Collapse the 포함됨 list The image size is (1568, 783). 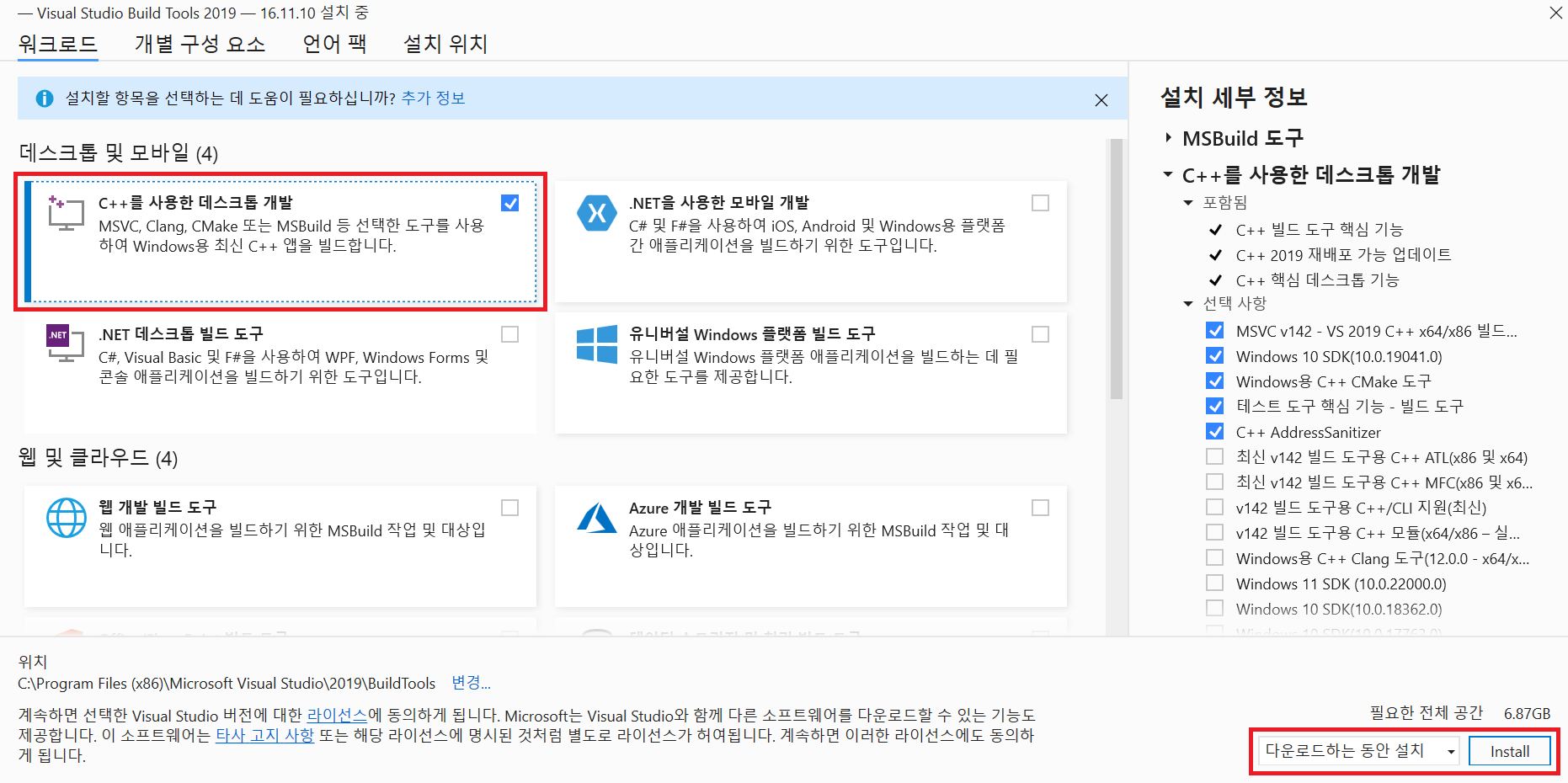click(x=1188, y=202)
